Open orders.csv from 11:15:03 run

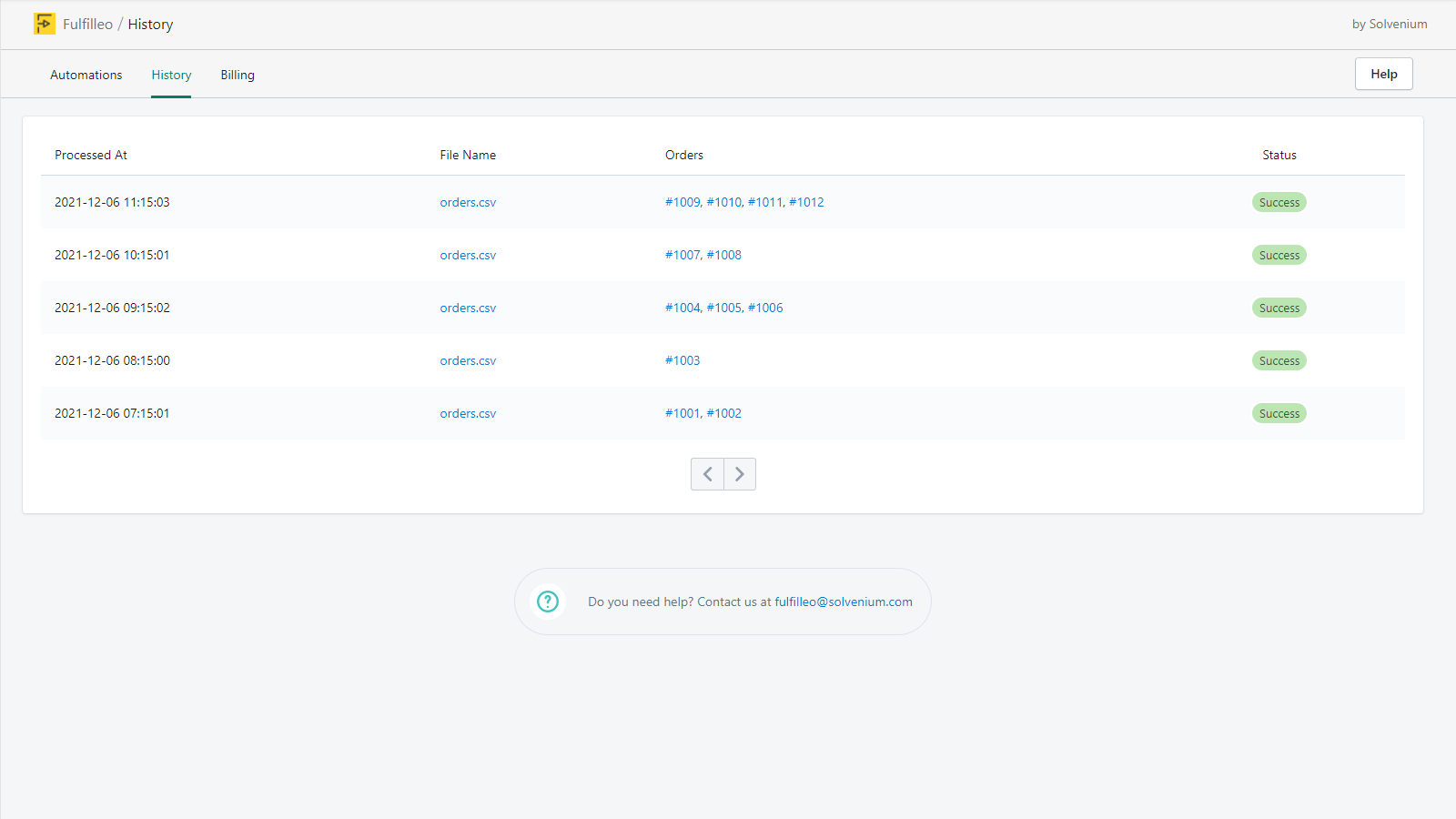(x=468, y=202)
